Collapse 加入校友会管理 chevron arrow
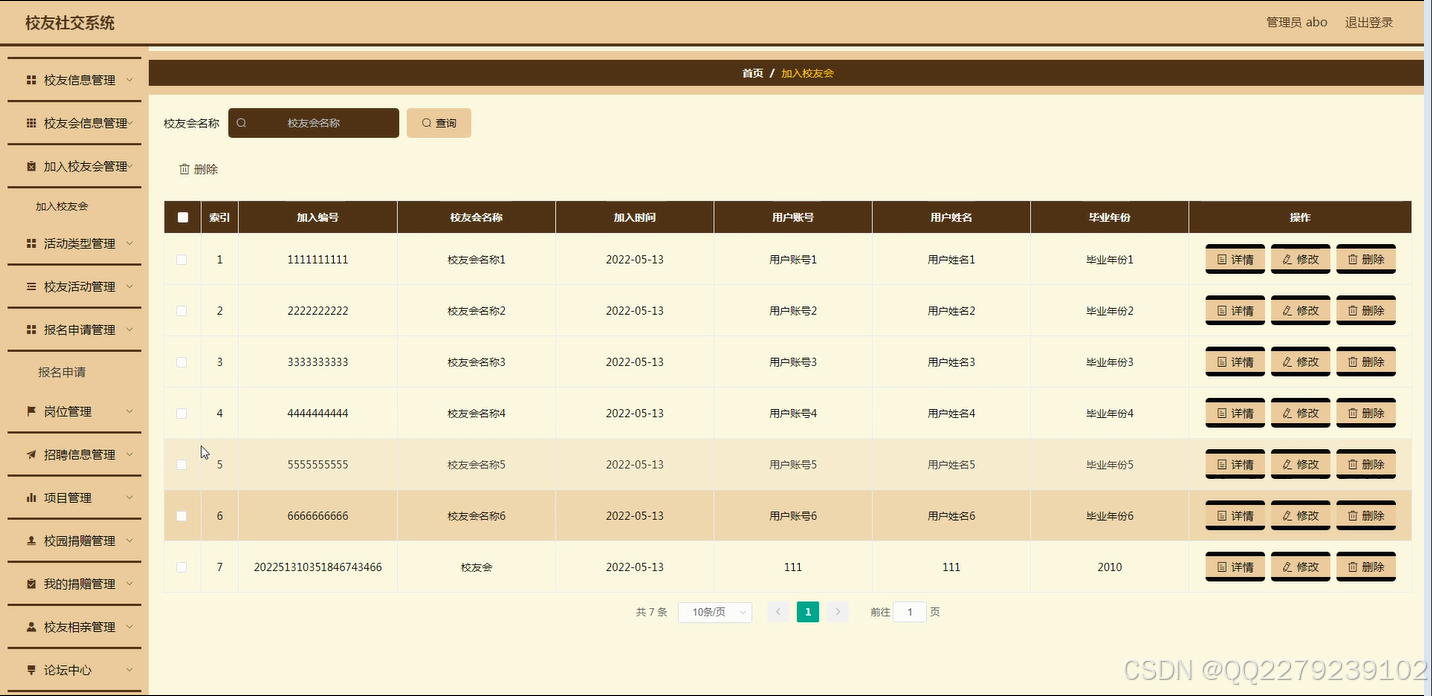 tap(130, 166)
